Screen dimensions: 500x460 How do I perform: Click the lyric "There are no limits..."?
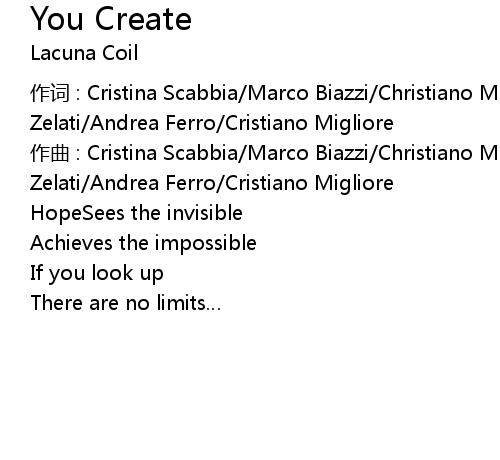coord(126,303)
